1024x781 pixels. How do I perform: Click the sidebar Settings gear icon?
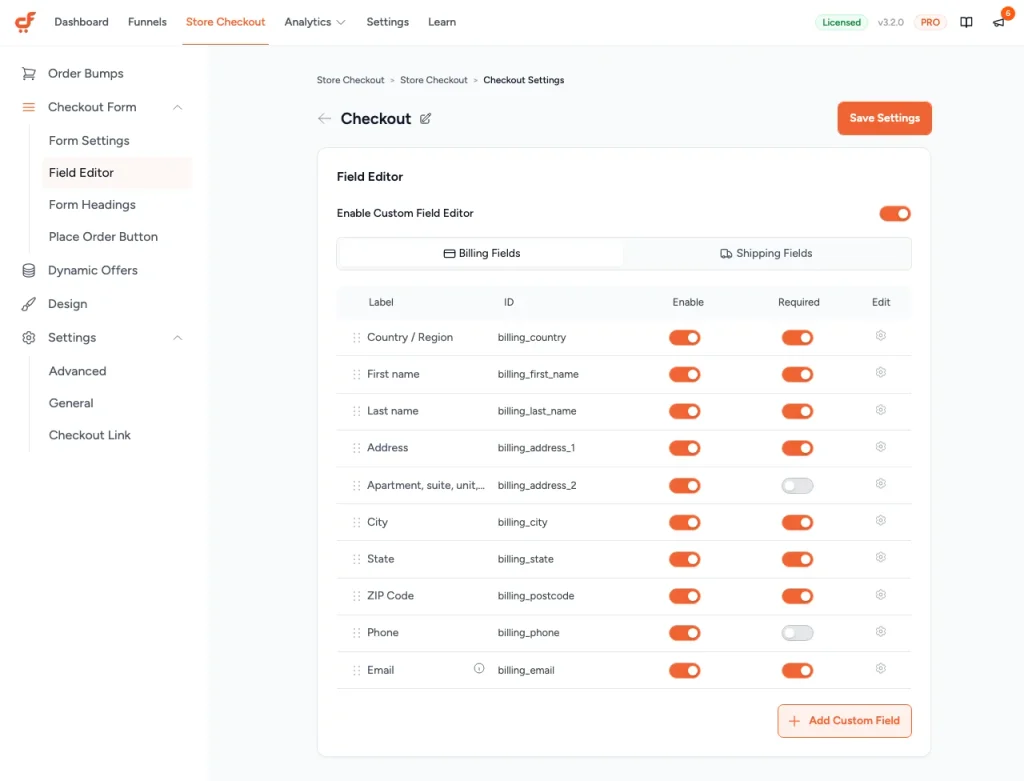click(29, 338)
